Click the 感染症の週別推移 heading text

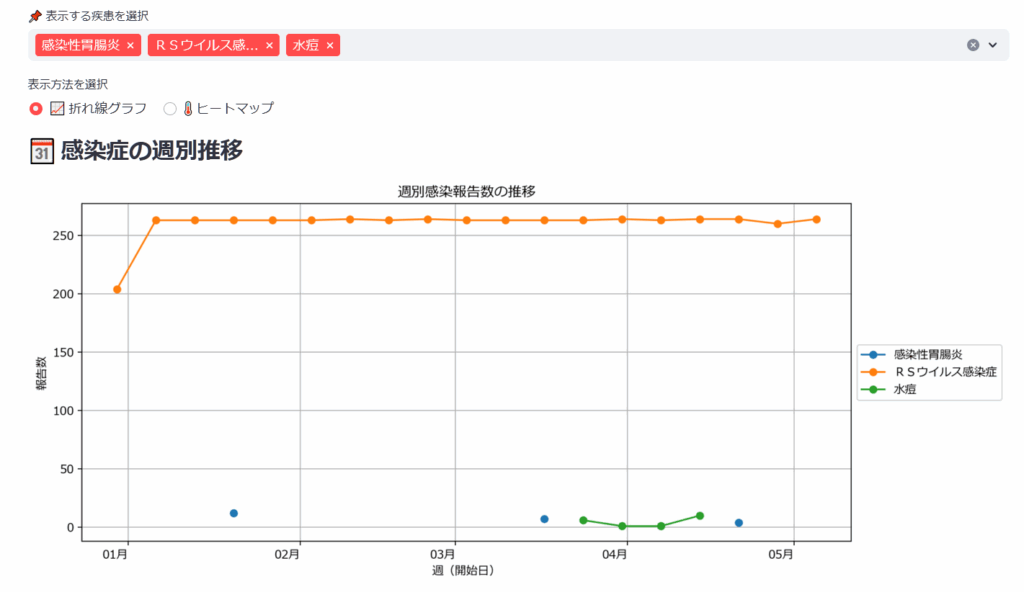151,151
